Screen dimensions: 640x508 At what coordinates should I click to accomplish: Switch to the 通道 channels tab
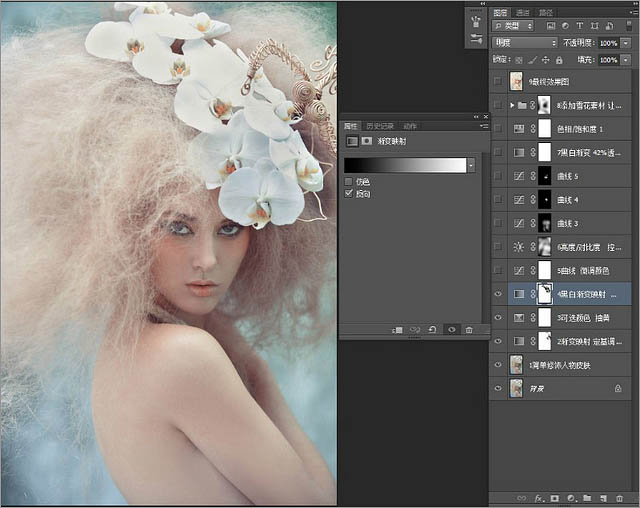click(x=523, y=12)
